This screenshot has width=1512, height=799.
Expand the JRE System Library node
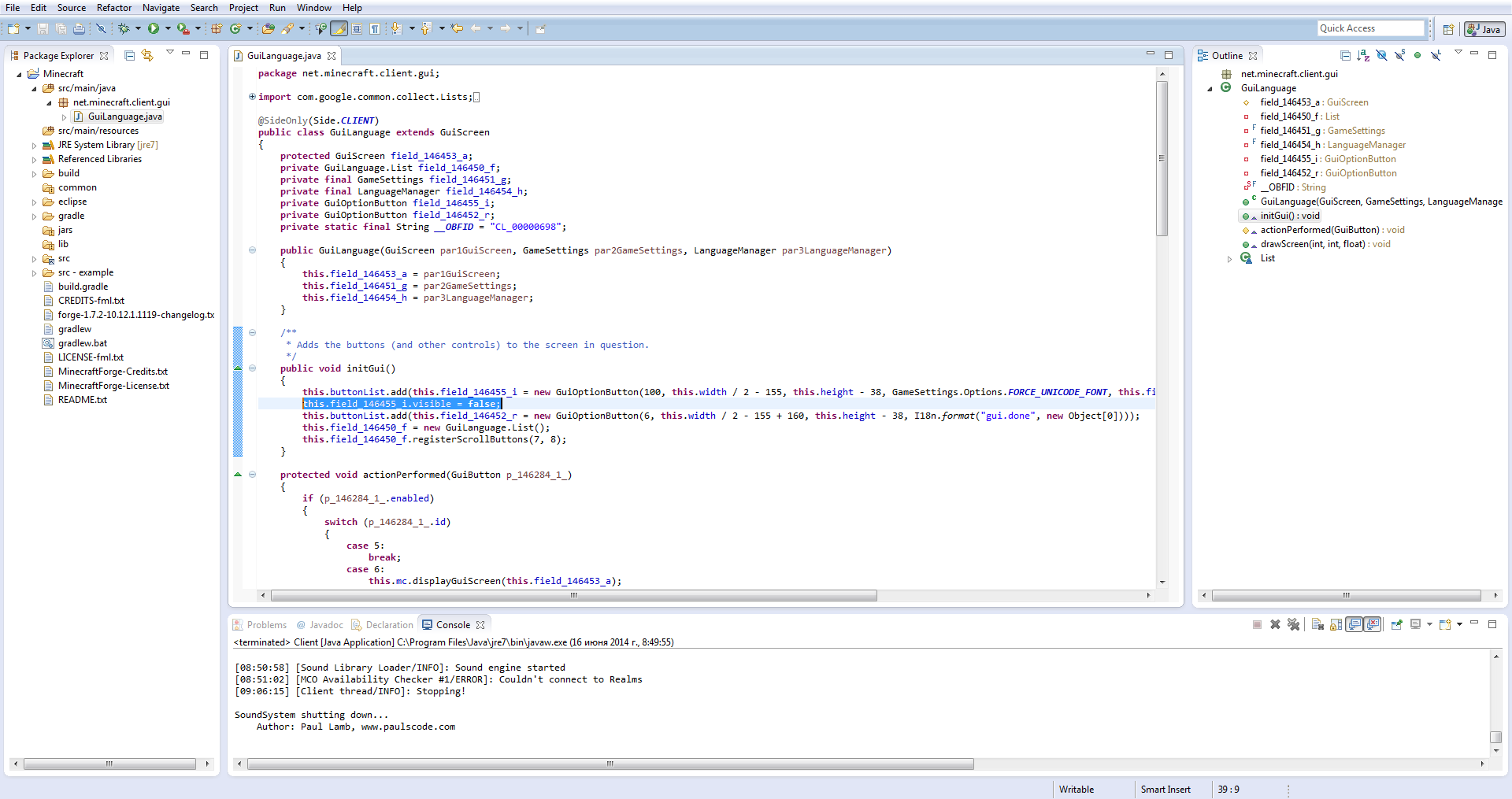(34, 146)
